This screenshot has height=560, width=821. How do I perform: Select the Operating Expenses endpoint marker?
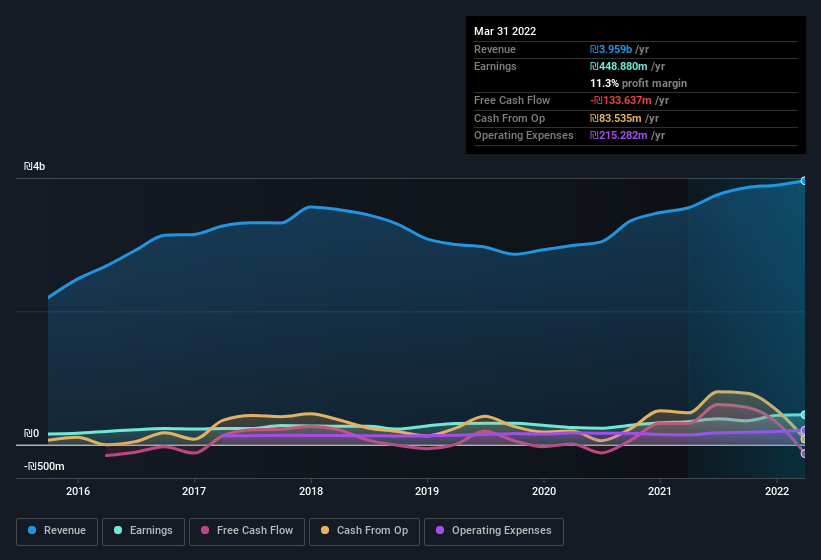pos(804,430)
